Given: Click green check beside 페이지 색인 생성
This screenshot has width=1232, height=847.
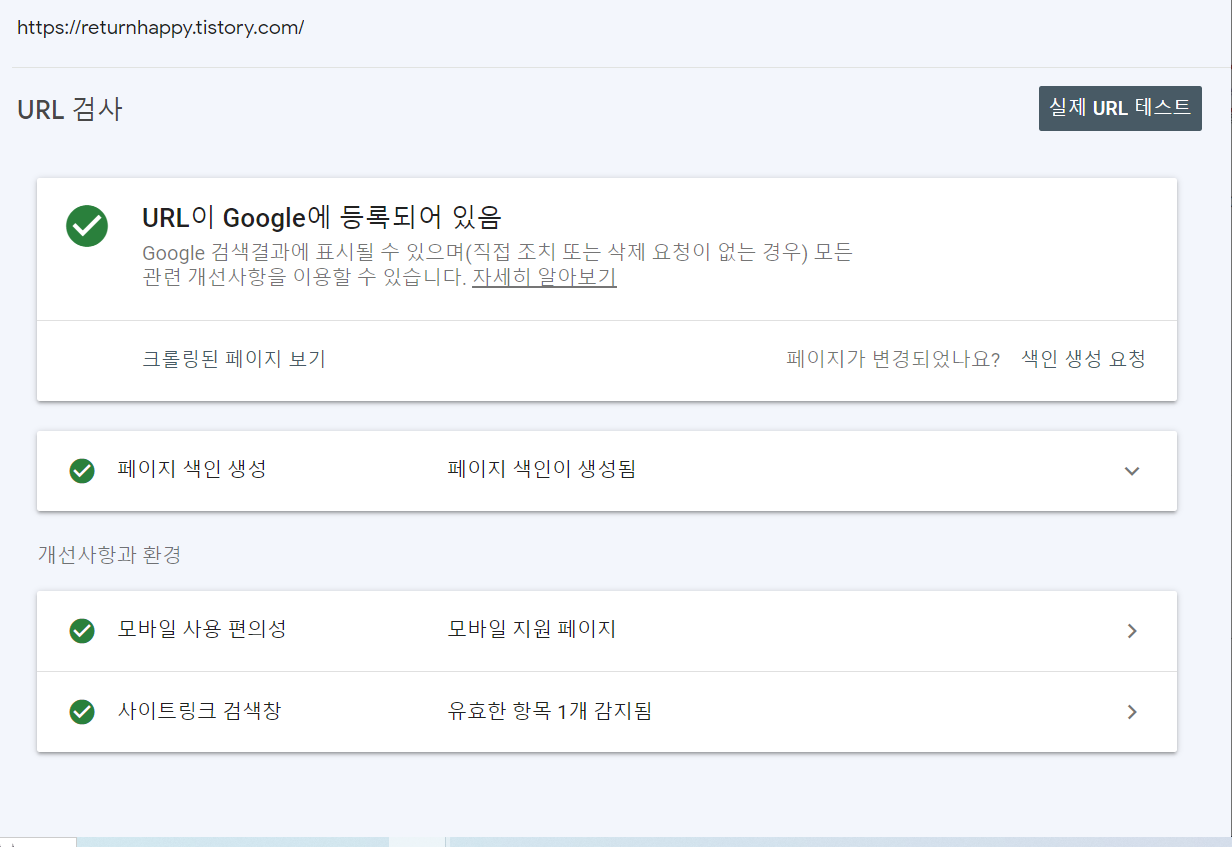Looking at the screenshot, I should (82, 471).
